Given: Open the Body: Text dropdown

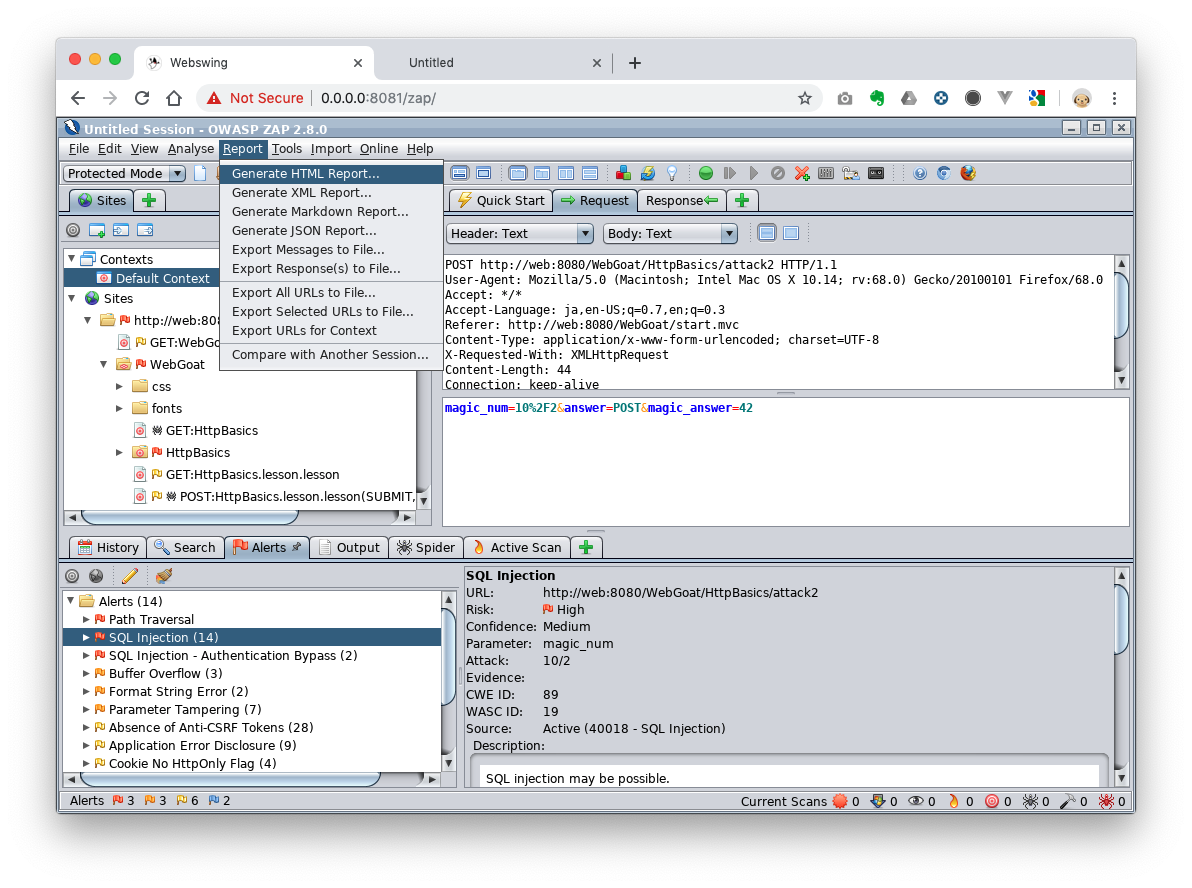Looking at the screenshot, I should point(670,233).
